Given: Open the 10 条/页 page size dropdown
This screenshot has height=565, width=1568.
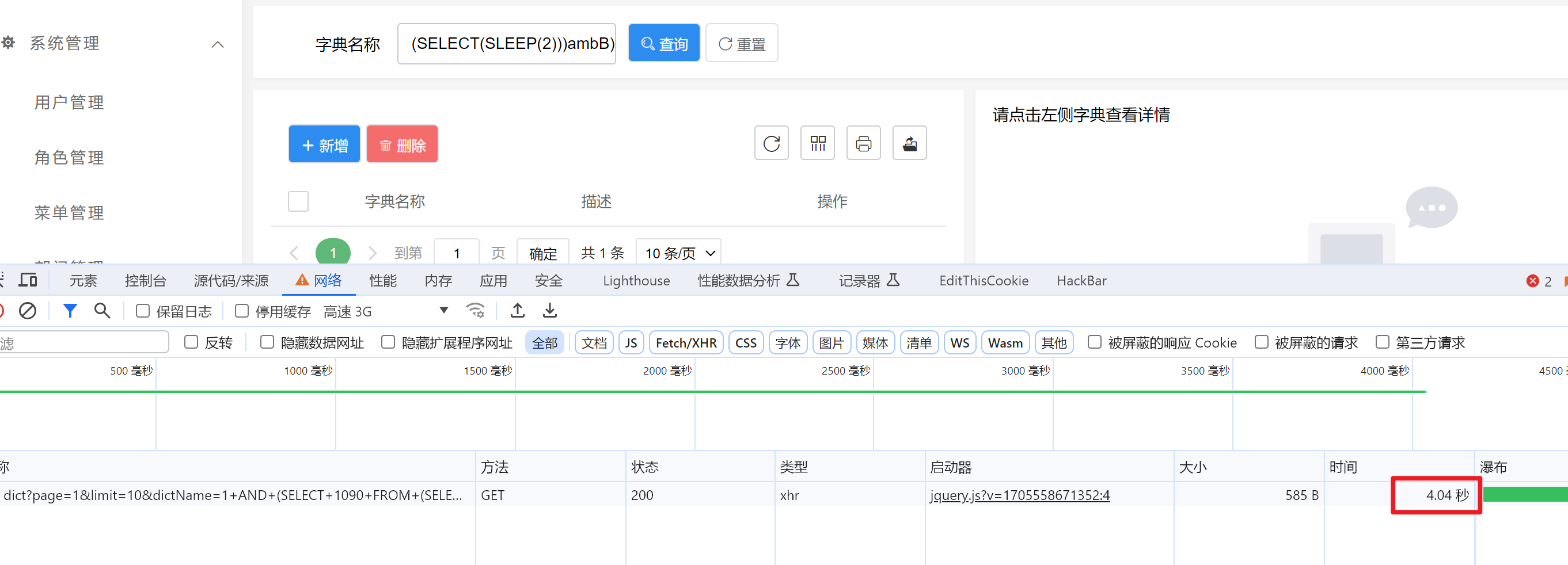Looking at the screenshot, I should (678, 253).
